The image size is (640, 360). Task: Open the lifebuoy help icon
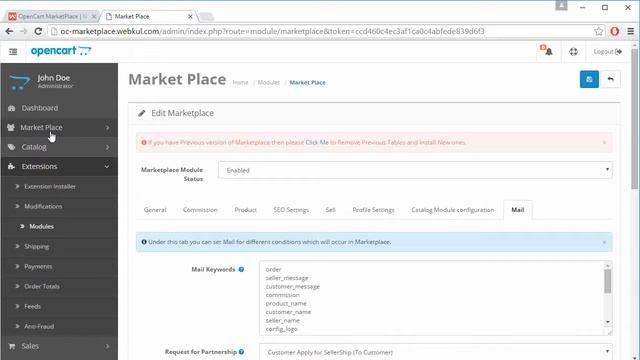tap(573, 51)
